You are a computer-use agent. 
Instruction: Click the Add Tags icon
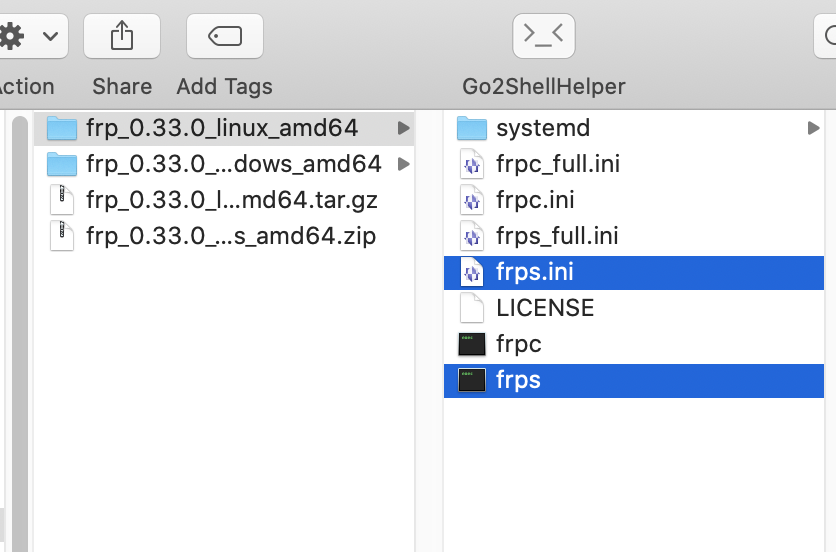pyautogui.click(x=224, y=37)
